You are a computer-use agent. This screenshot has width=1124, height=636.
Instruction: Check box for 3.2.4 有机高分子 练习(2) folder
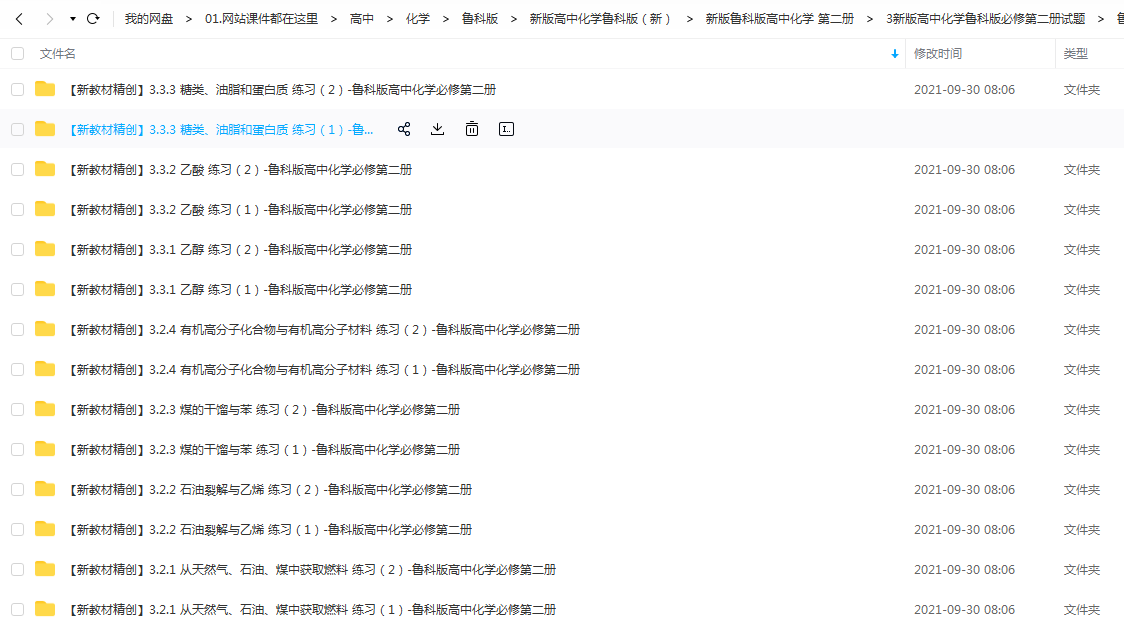(x=18, y=330)
